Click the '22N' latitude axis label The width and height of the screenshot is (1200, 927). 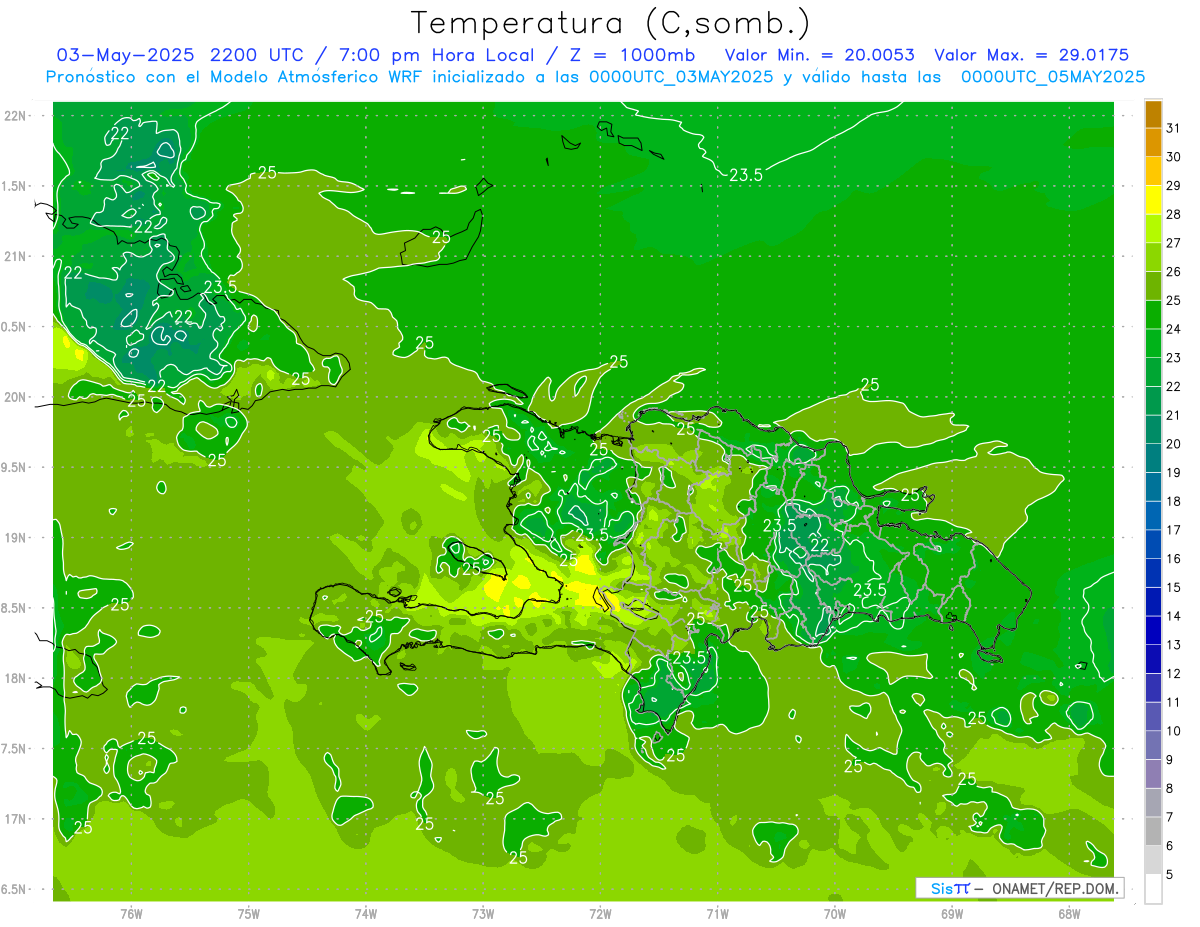(x=16, y=116)
